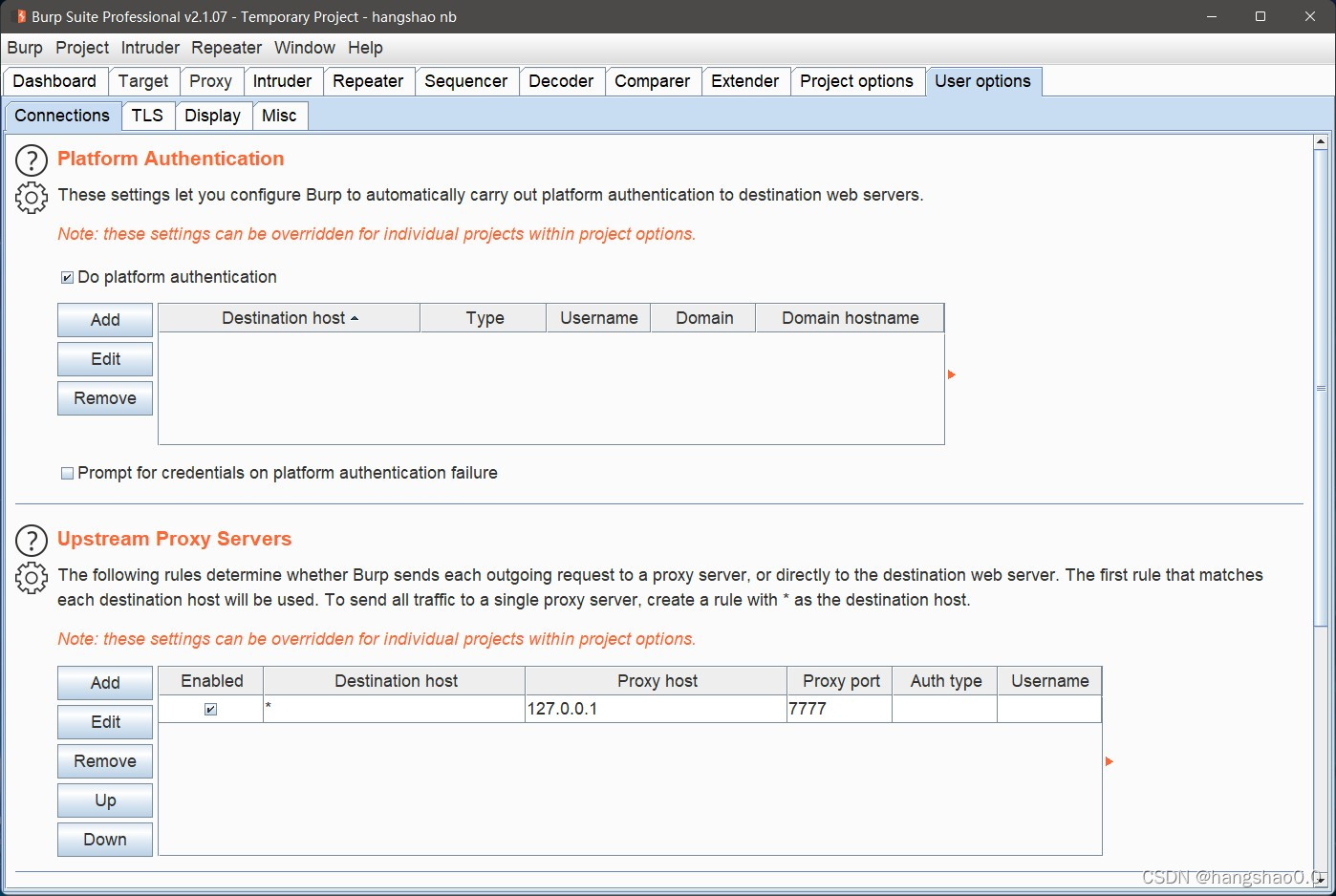Open the Upstream Proxy Servers gear menu
Image resolution: width=1336 pixels, height=896 pixels.
pyautogui.click(x=32, y=578)
